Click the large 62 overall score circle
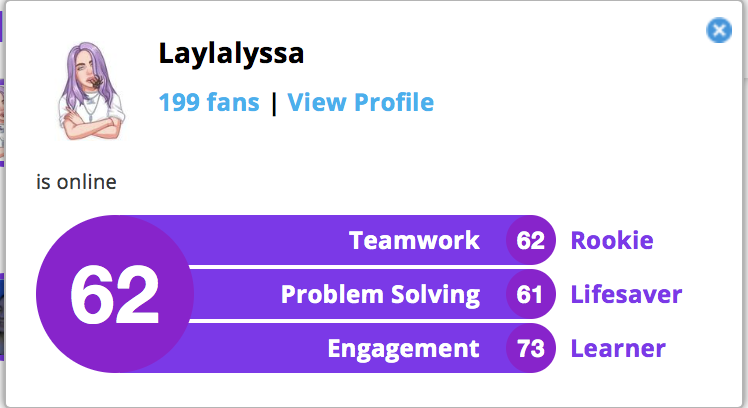748x408 pixels. point(115,294)
